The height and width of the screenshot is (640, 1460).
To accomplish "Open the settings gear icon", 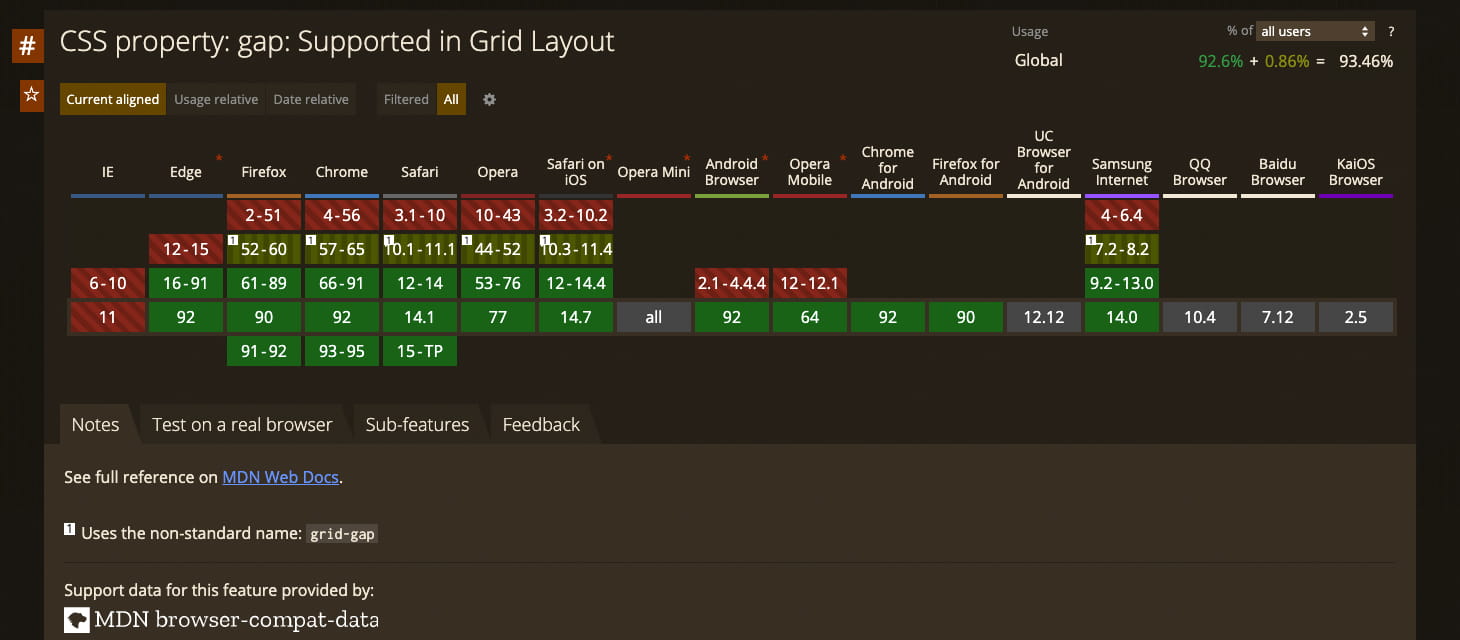I will coord(489,99).
